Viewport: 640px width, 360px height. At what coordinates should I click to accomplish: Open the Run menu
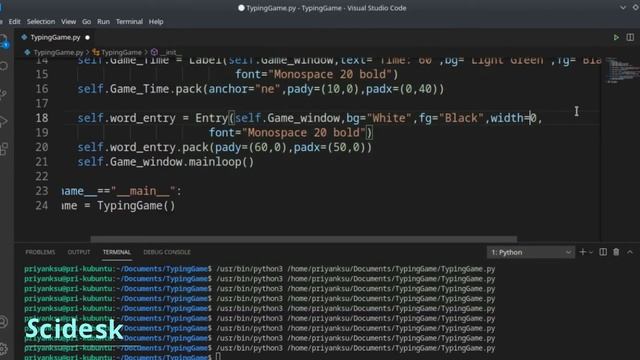[103, 22]
